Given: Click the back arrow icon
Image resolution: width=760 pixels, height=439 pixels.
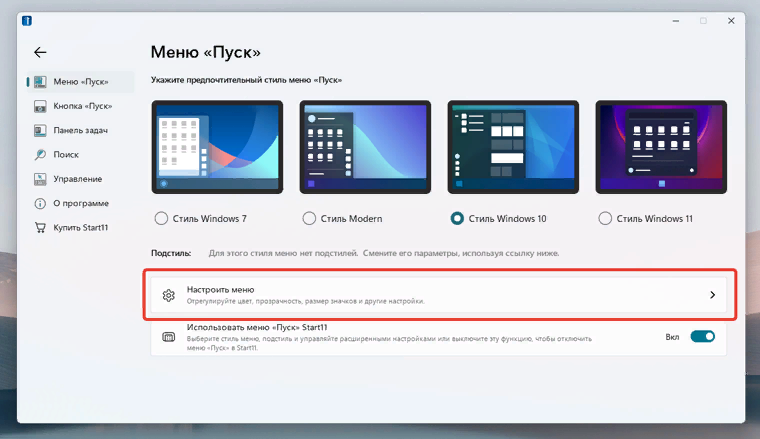Looking at the screenshot, I should tap(40, 52).
